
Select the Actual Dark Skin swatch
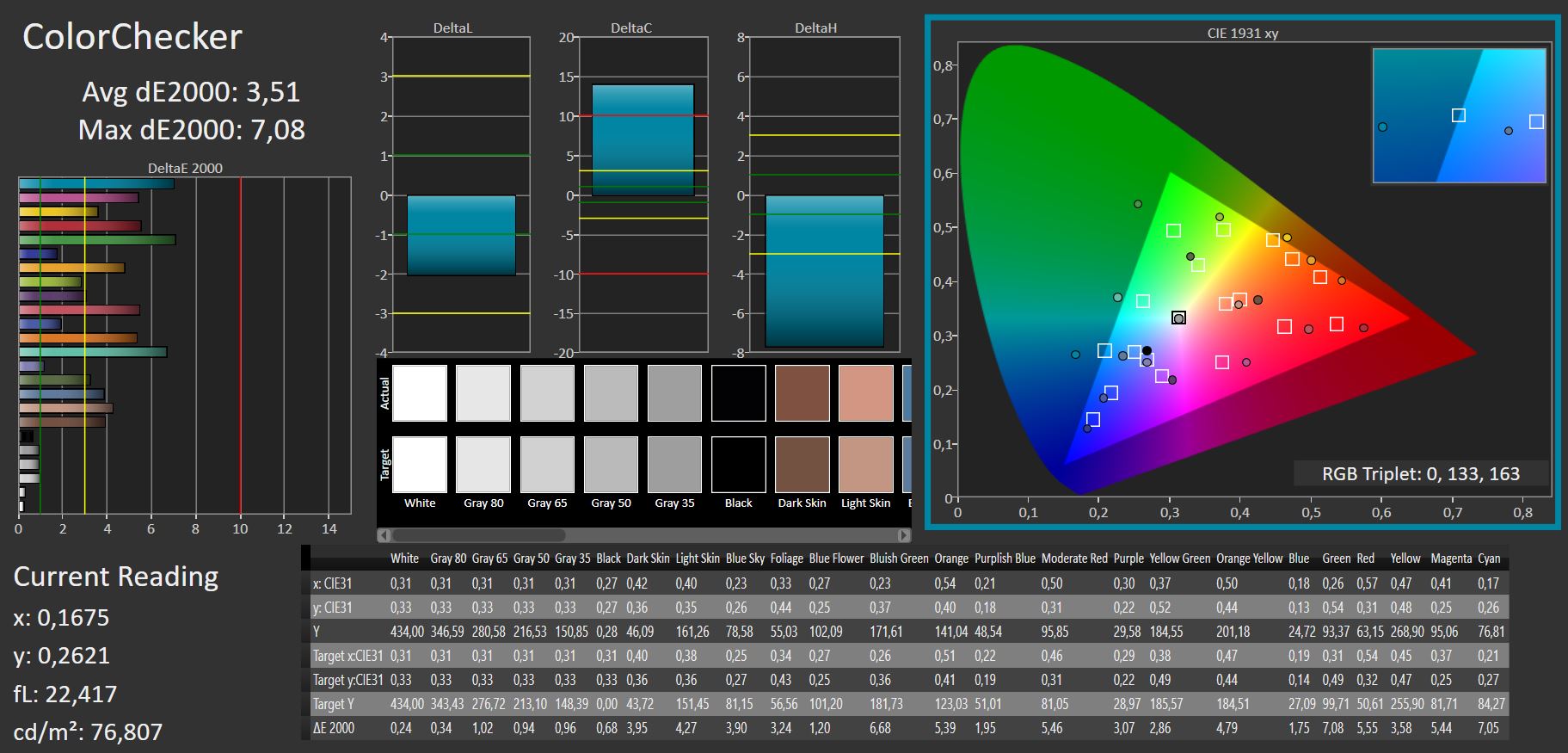click(802, 393)
